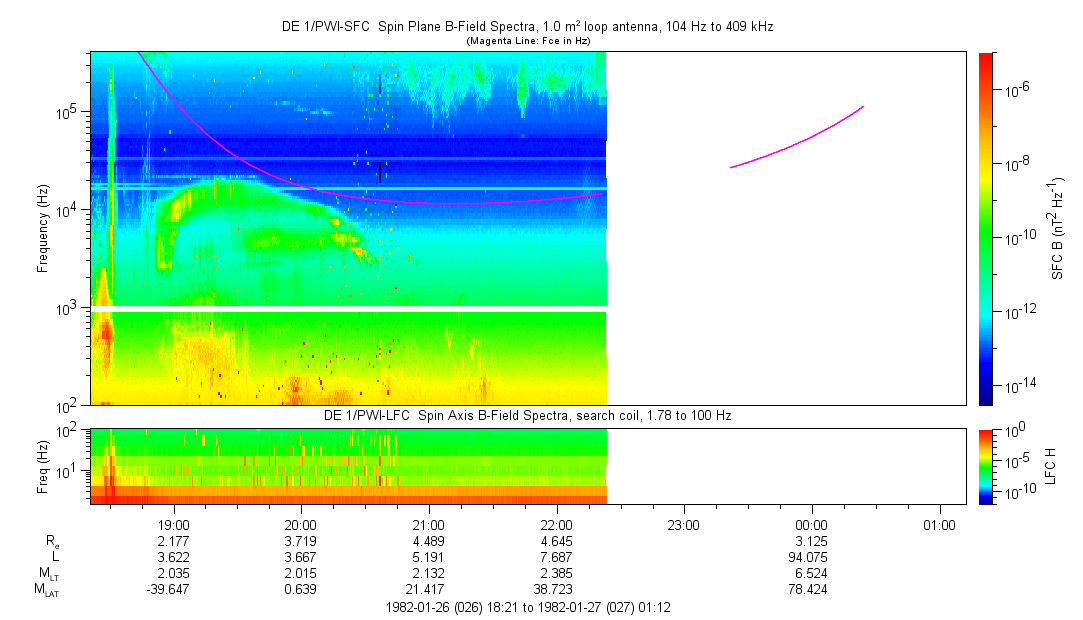Image resolution: width=1083 pixels, height=620 pixels.
Task: Click the 01:00 time tick label
Action: (x=939, y=525)
